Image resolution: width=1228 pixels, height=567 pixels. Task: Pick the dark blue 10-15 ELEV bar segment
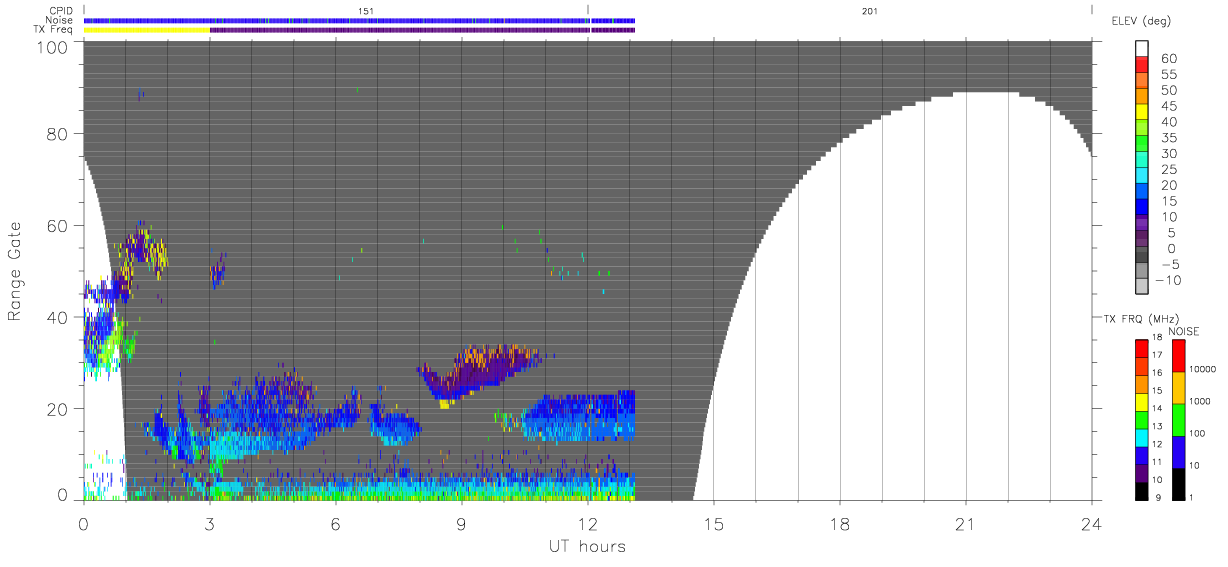pyautogui.click(x=1143, y=209)
